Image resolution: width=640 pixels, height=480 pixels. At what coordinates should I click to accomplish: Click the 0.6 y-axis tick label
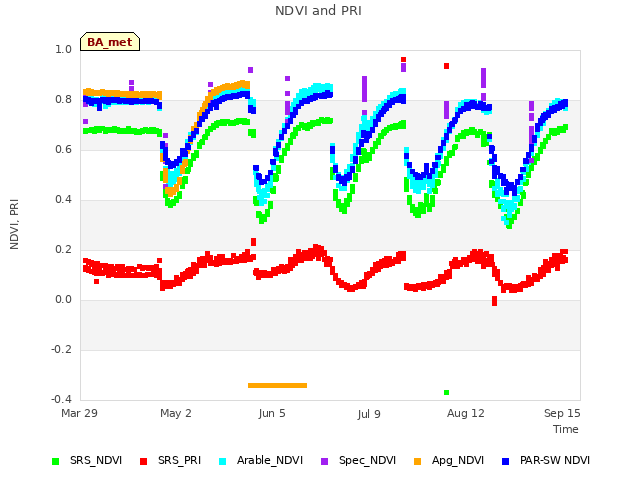[63, 149]
